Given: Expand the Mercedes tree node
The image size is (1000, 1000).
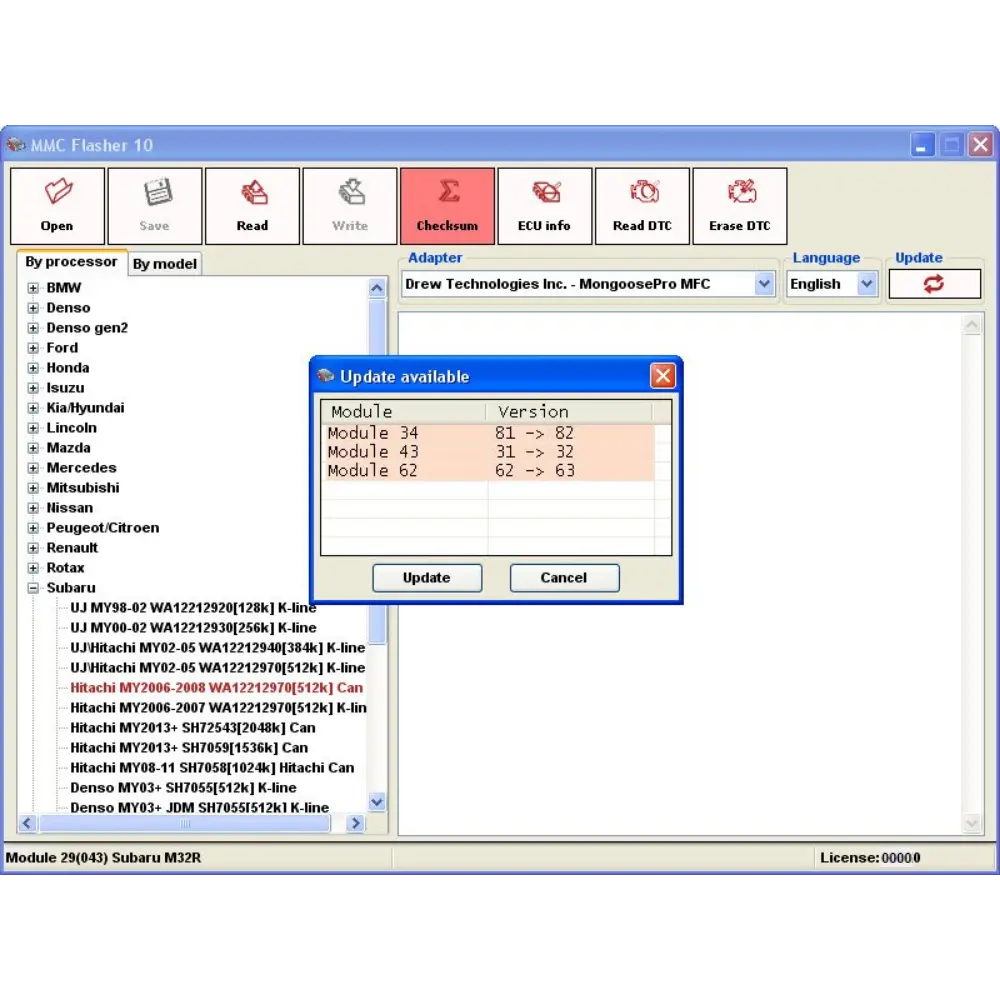Looking at the screenshot, I should 33,468.
